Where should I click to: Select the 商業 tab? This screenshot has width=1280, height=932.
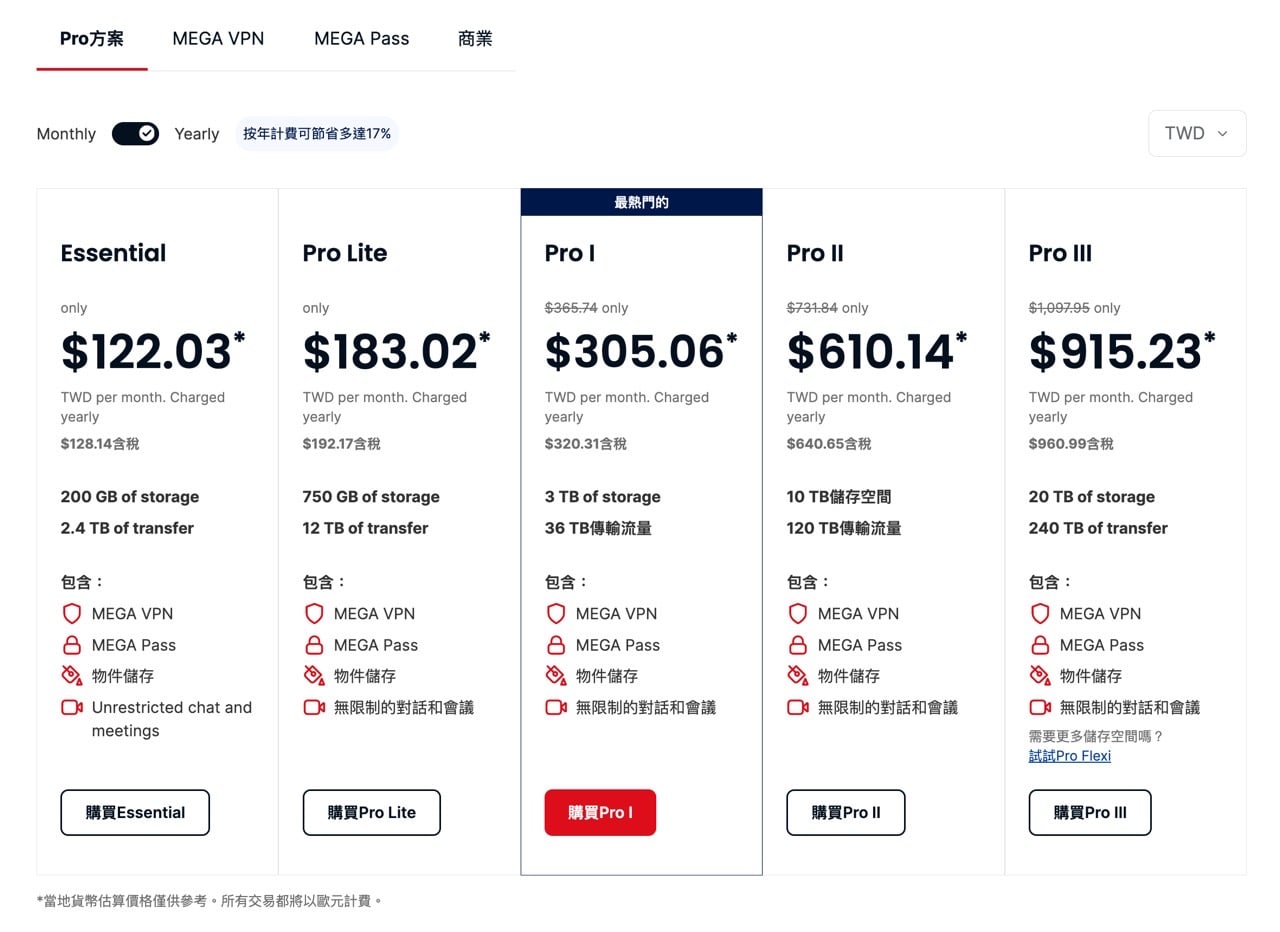coord(475,39)
